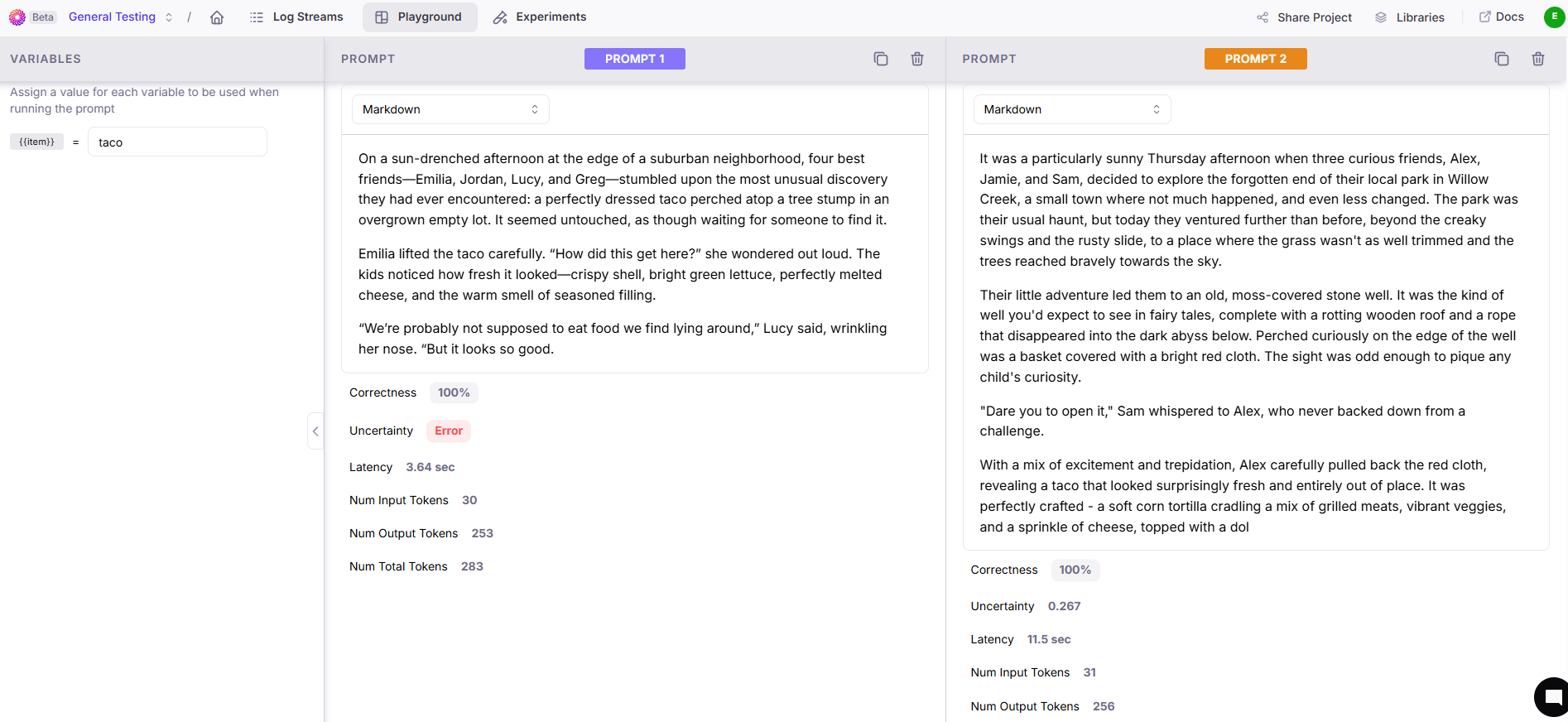
Task: Click the Prompt 2 Uncertainty value 0.267
Action: click(x=1065, y=606)
